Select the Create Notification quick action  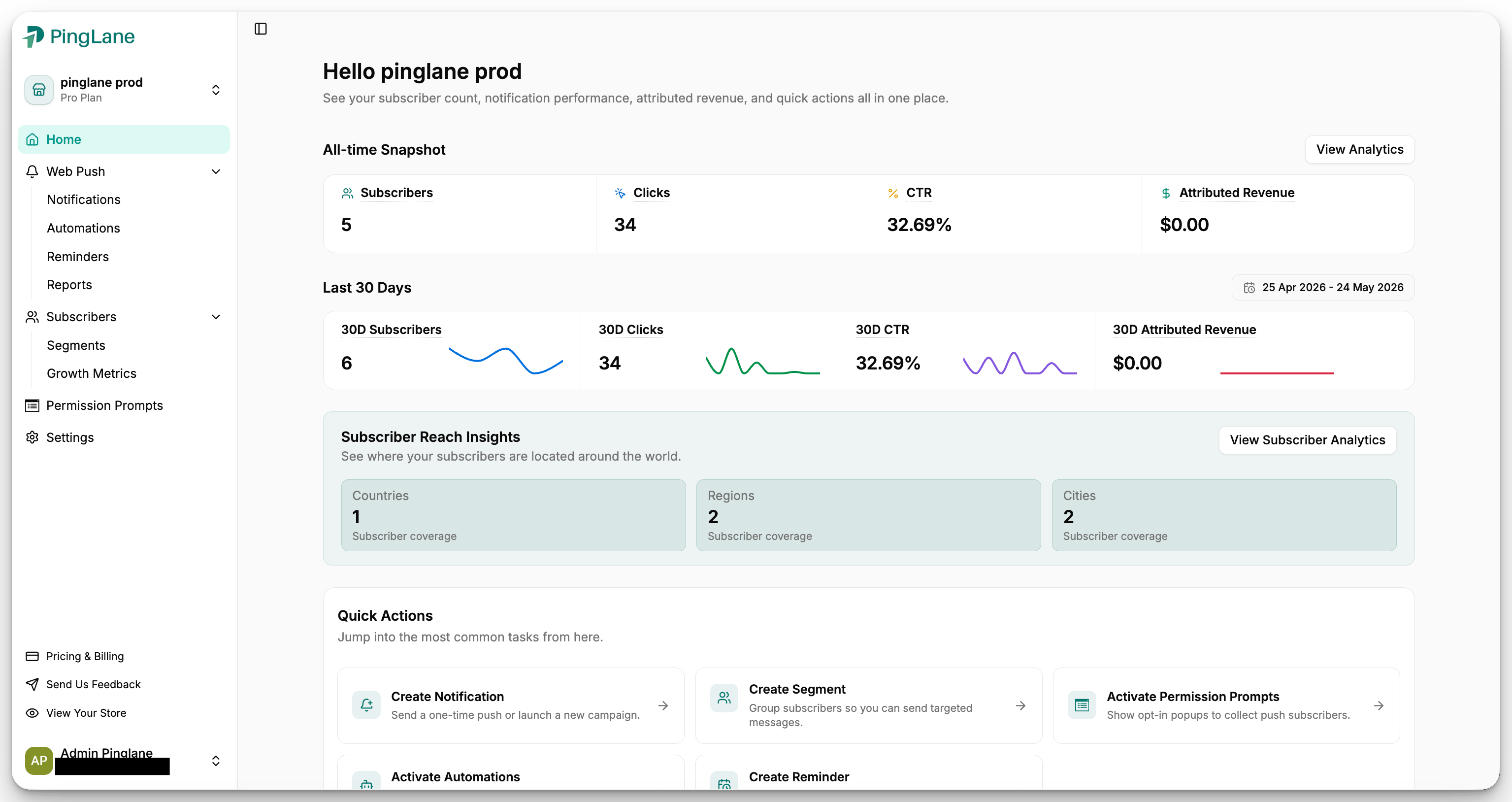[x=511, y=706]
